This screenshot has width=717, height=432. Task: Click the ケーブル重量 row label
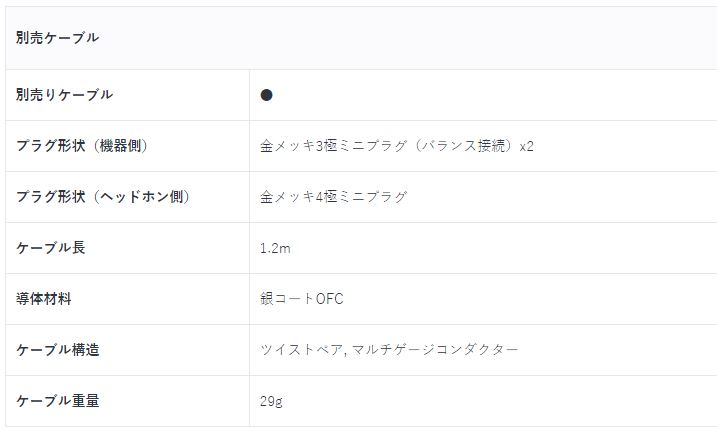[x=58, y=401]
